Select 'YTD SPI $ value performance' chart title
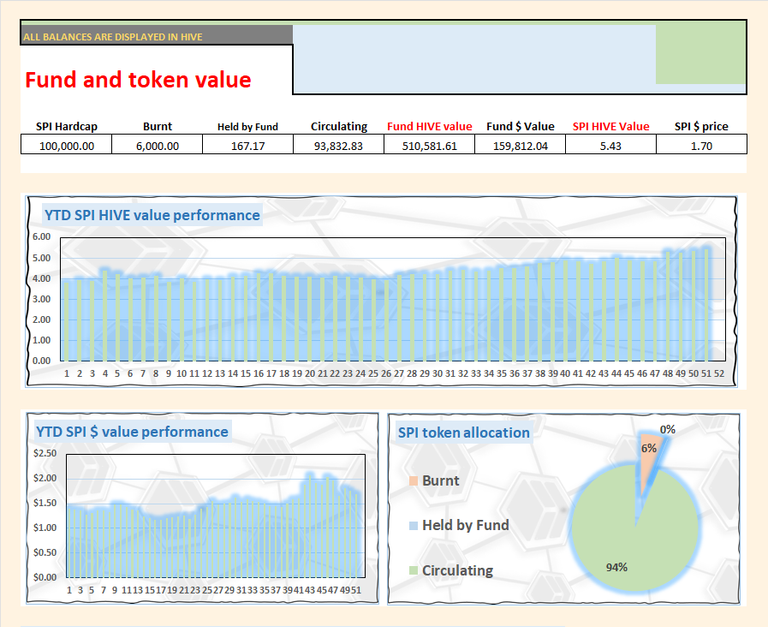Screen dimensions: 768x627 (132, 432)
